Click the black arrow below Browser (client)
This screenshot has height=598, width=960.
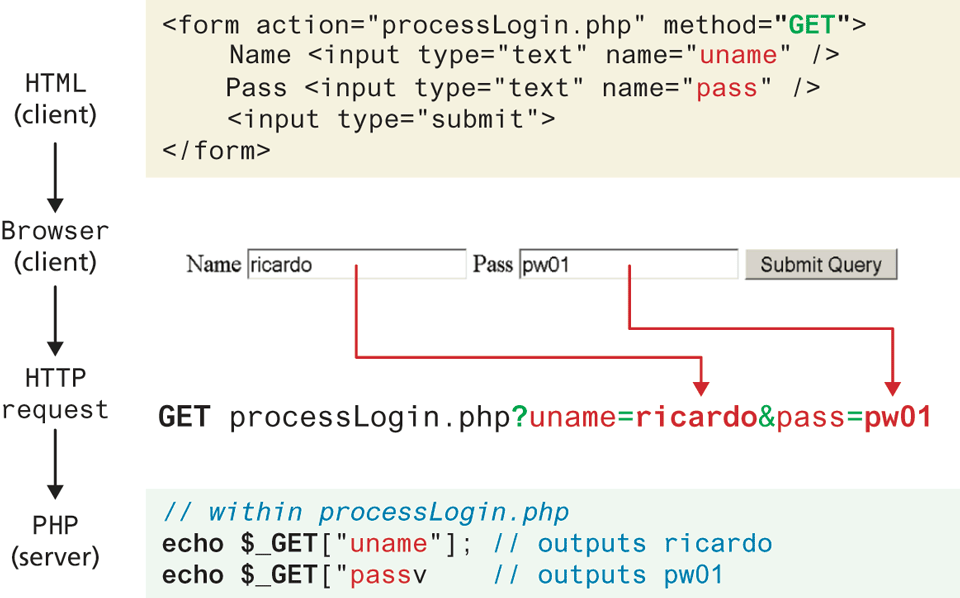tap(55, 319)
